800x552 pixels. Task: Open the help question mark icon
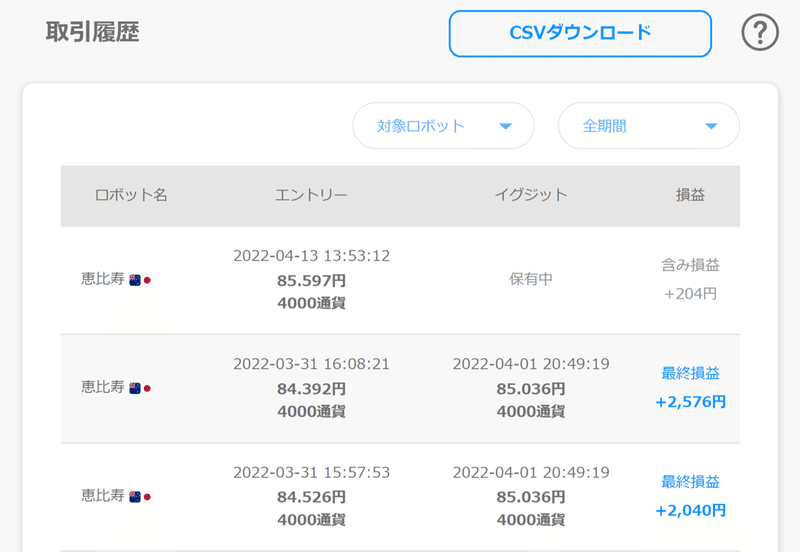tap(760, 33)
